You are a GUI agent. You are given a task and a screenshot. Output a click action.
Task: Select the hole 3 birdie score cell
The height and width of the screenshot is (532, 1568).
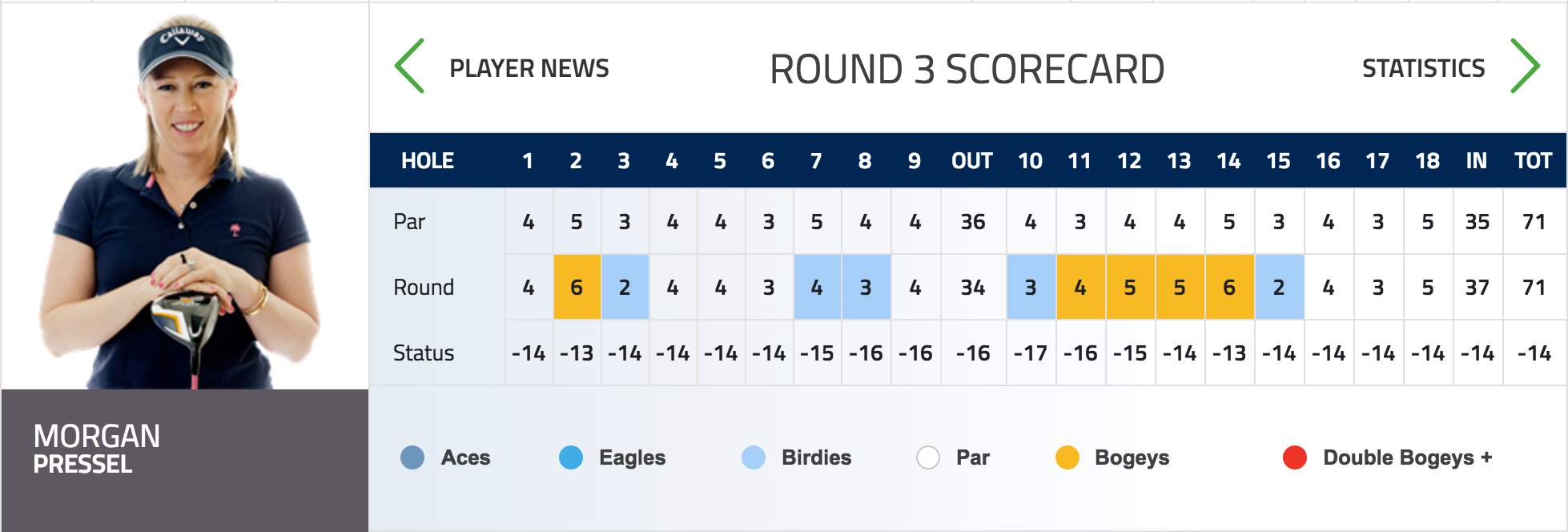(x=625, y=287)
